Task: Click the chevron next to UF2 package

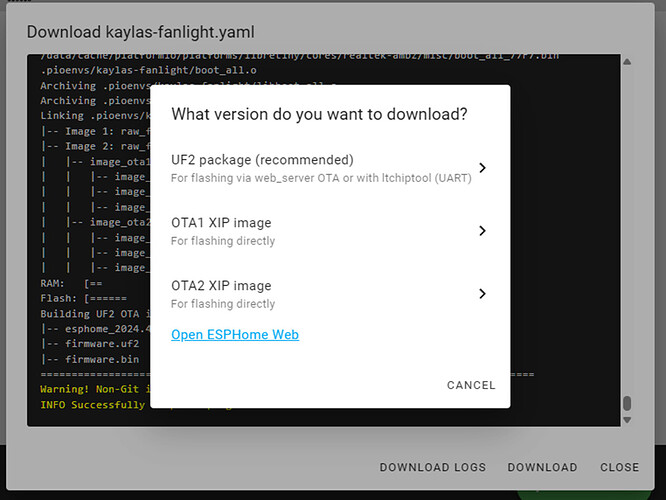Action: (482, 168)
